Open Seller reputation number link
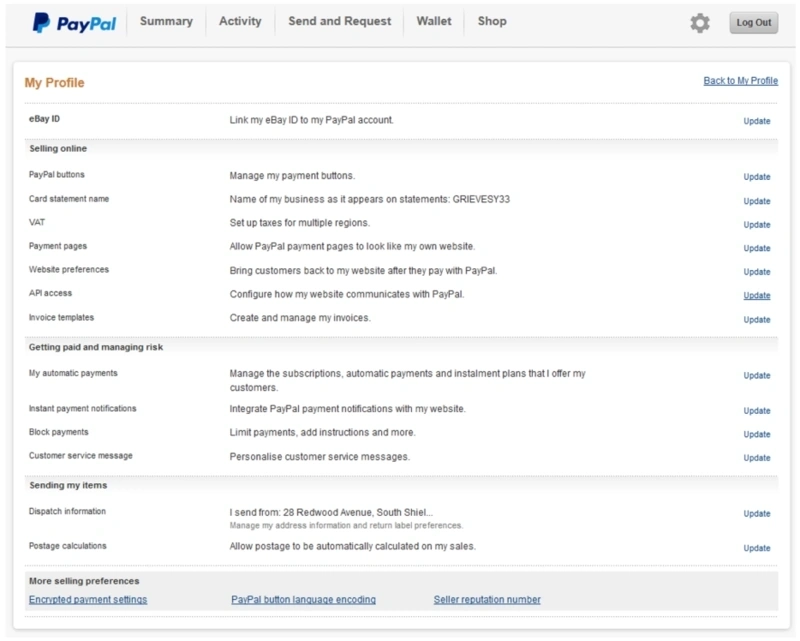Screen dimensions: 800x641 487,600
